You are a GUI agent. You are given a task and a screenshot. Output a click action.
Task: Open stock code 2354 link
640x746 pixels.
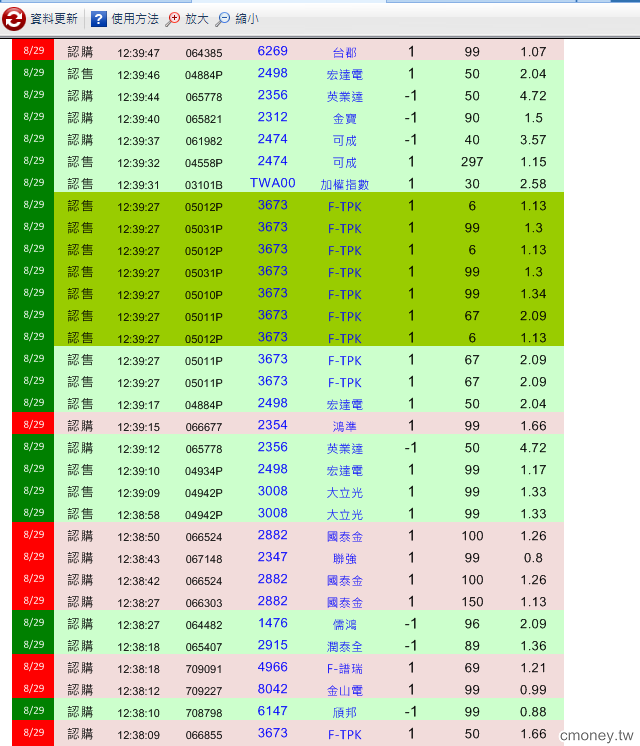(x=273, y=424)
